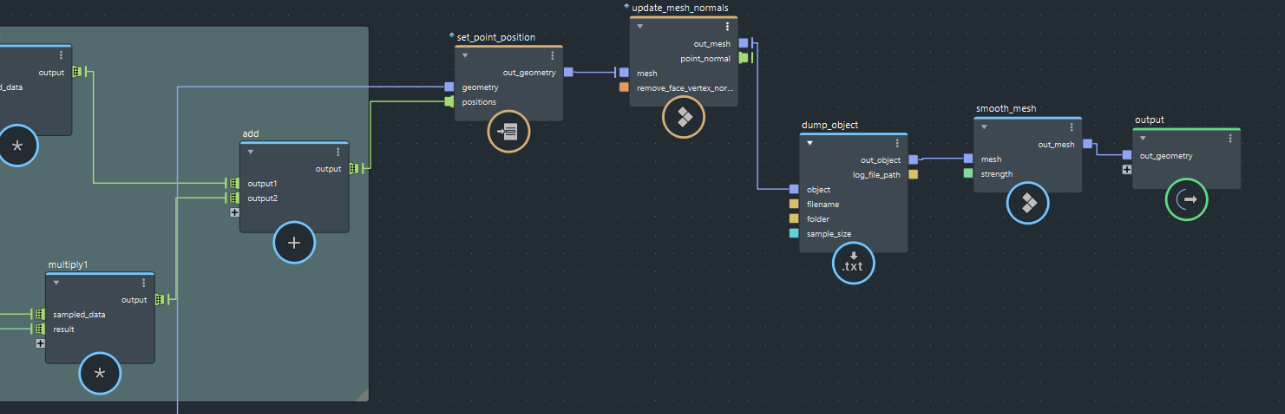The width and height of the screenshot is (1285, 414).
Task: Open the add node's three-dot menu
Action: pos(338,152)
